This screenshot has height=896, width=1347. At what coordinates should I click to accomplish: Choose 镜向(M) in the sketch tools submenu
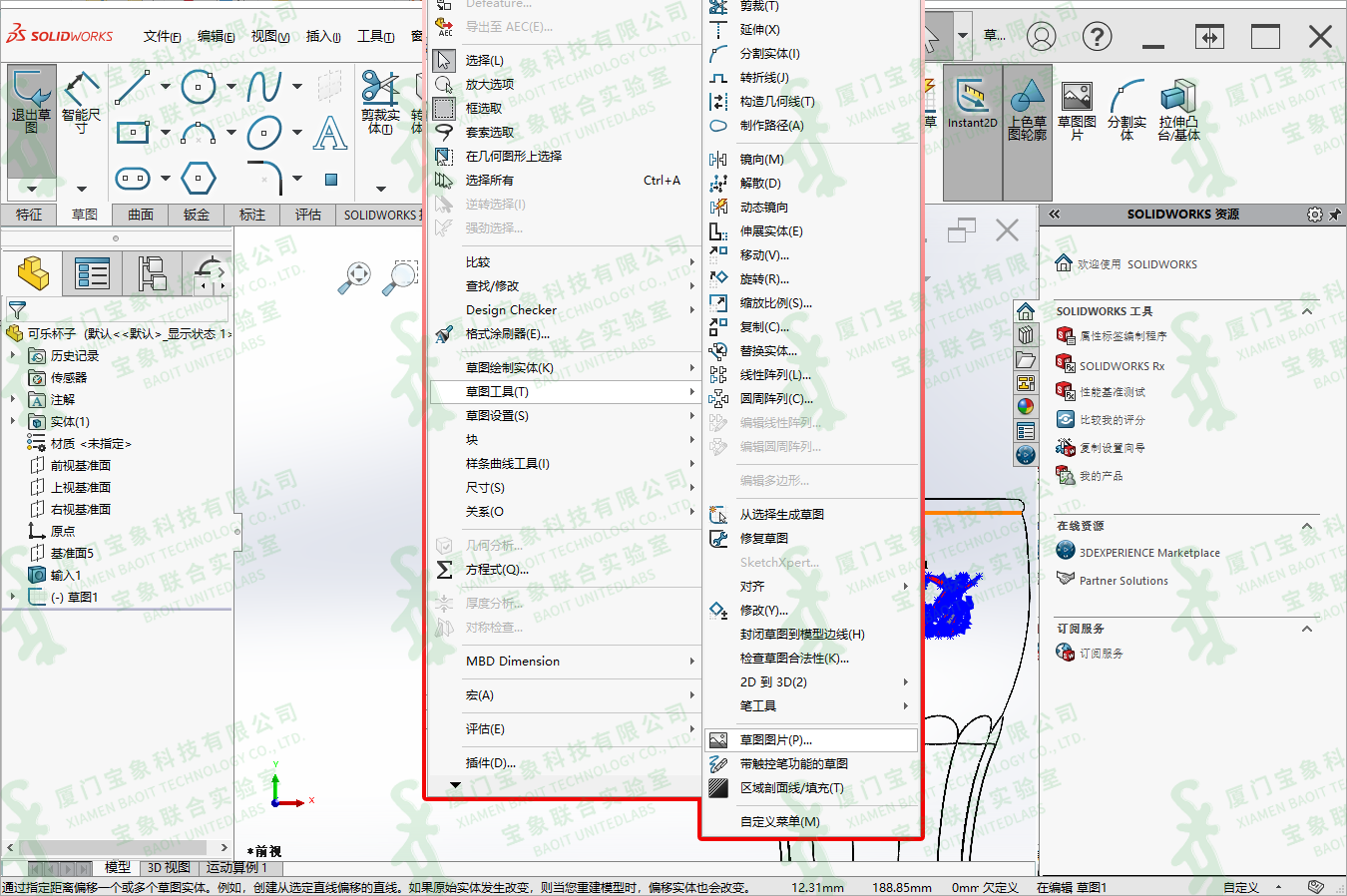tap(811, 160)
